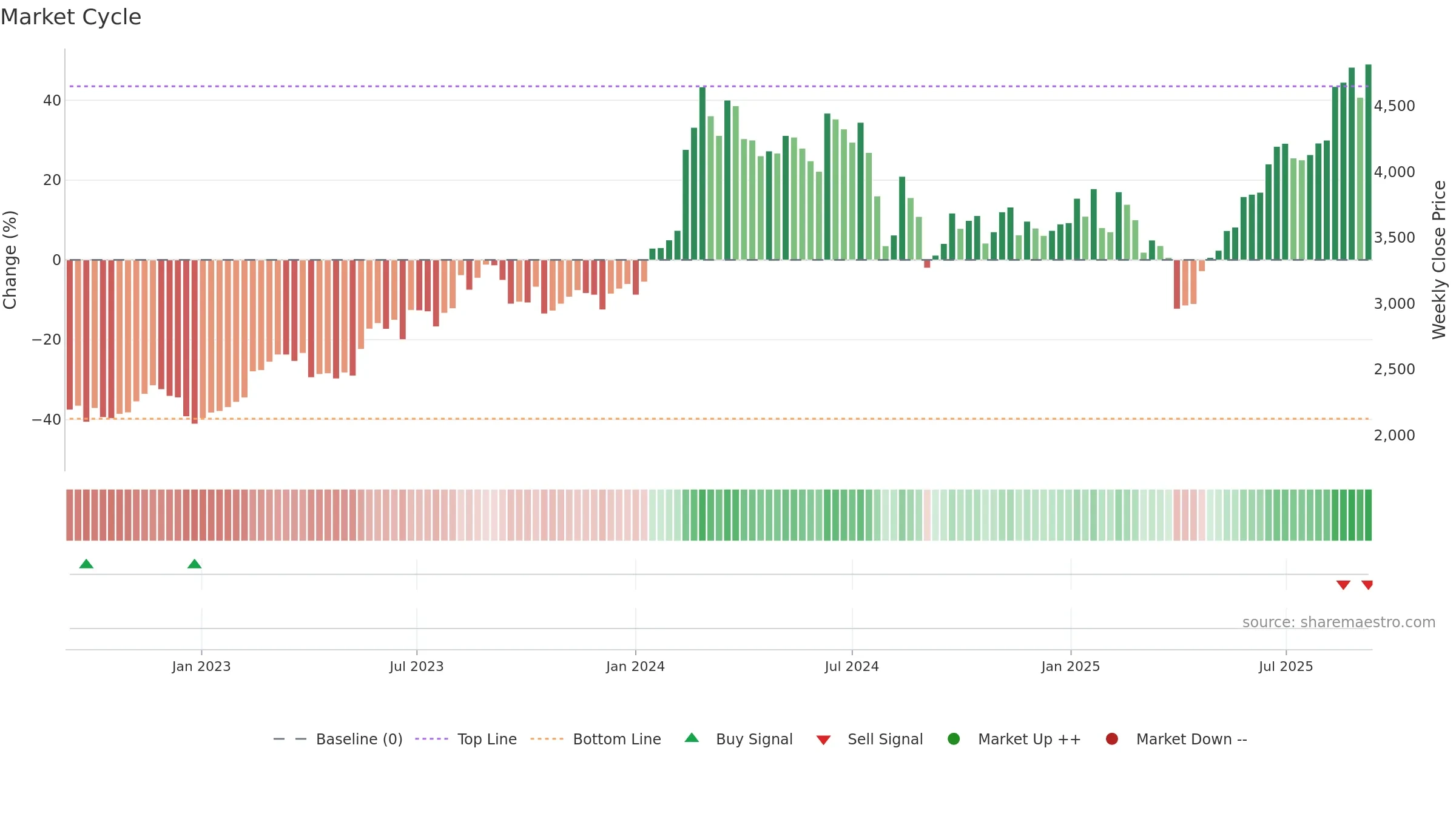Viewport: 1456px width, 819px height.
Task: Click the tallest green bar at far right
Action: (1368, 162)
